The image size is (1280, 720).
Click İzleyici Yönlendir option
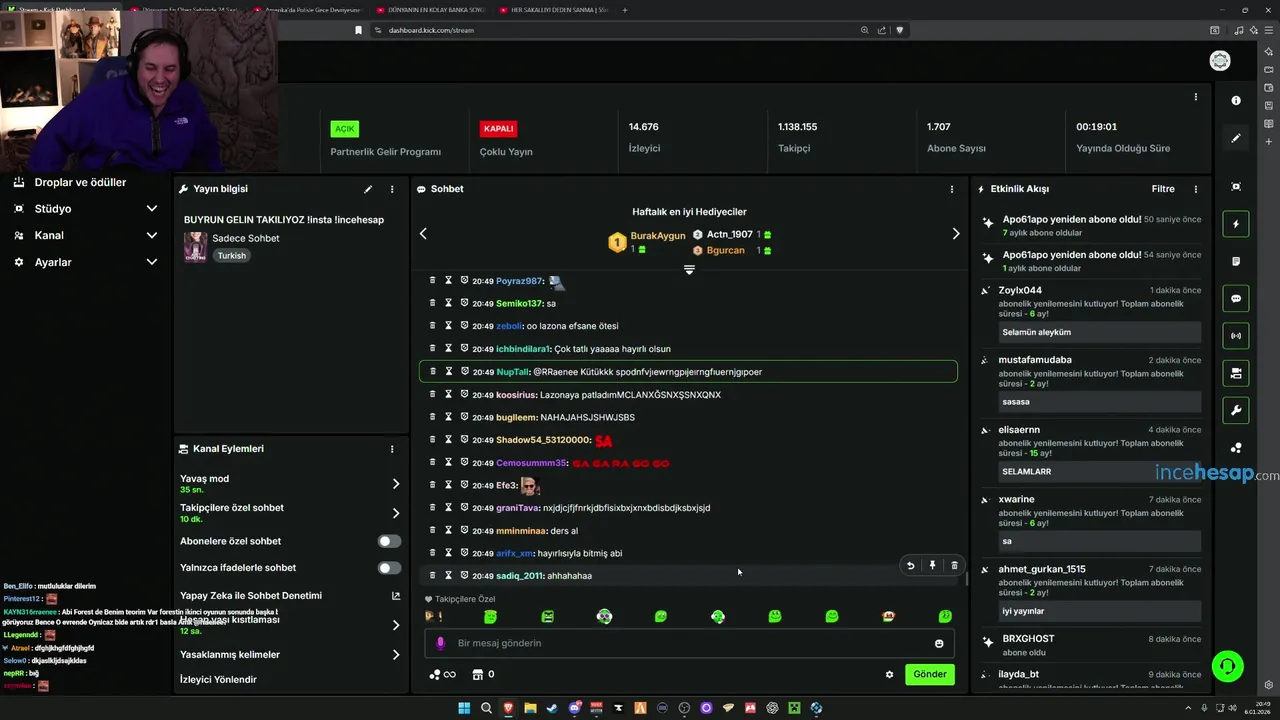tap(218, 680)
